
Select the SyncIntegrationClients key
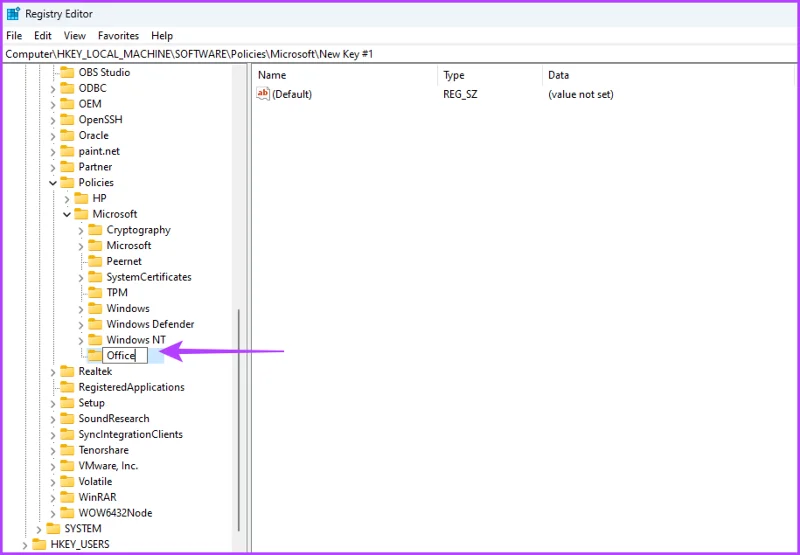point(131,434)
